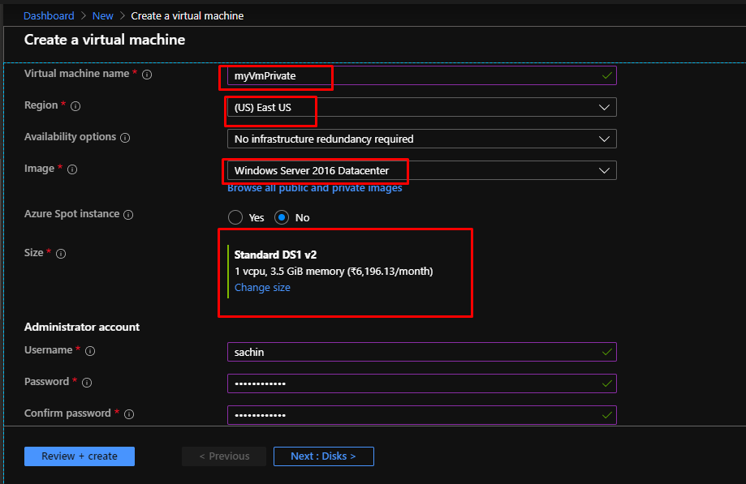Click info icon next to Password label

pos(87,383)
